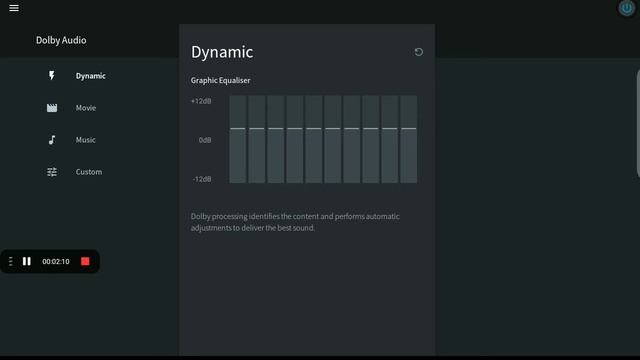The width and height of the screenshot is (640, 360).
Task: Click the 0dB scale label
Action: click(205, 140)
